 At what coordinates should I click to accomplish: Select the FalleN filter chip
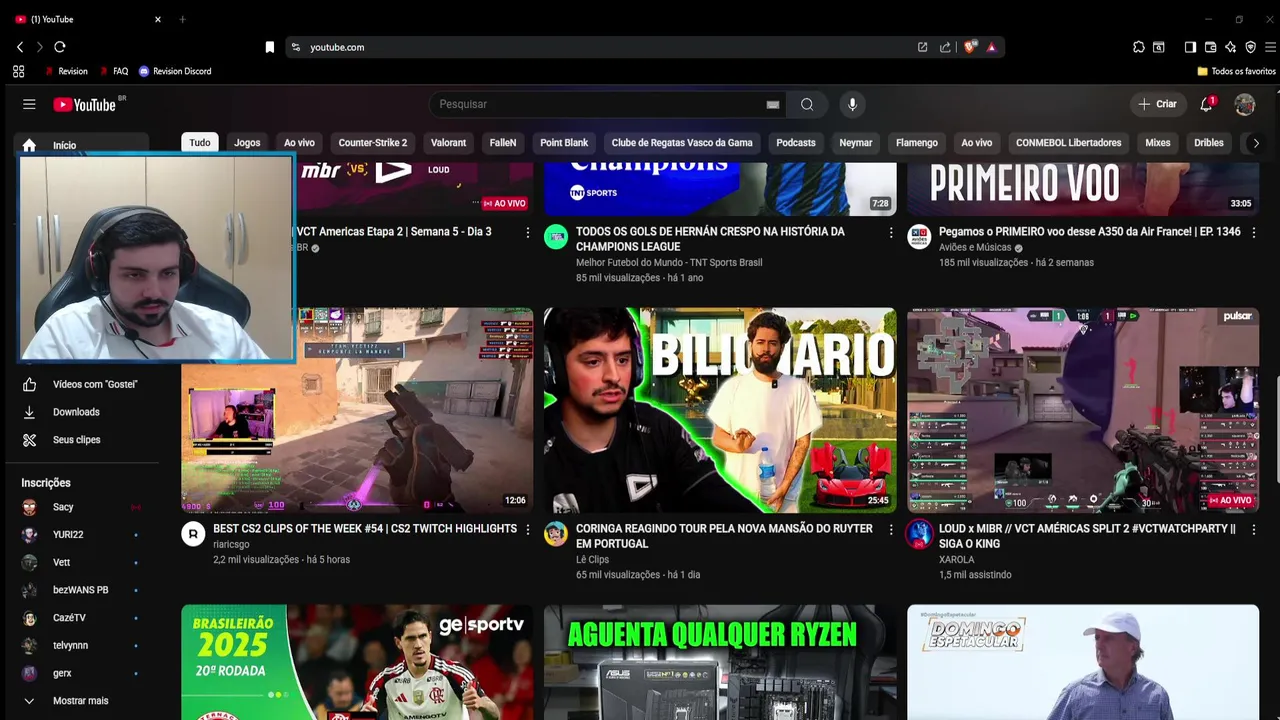click(x=503, y=143)
